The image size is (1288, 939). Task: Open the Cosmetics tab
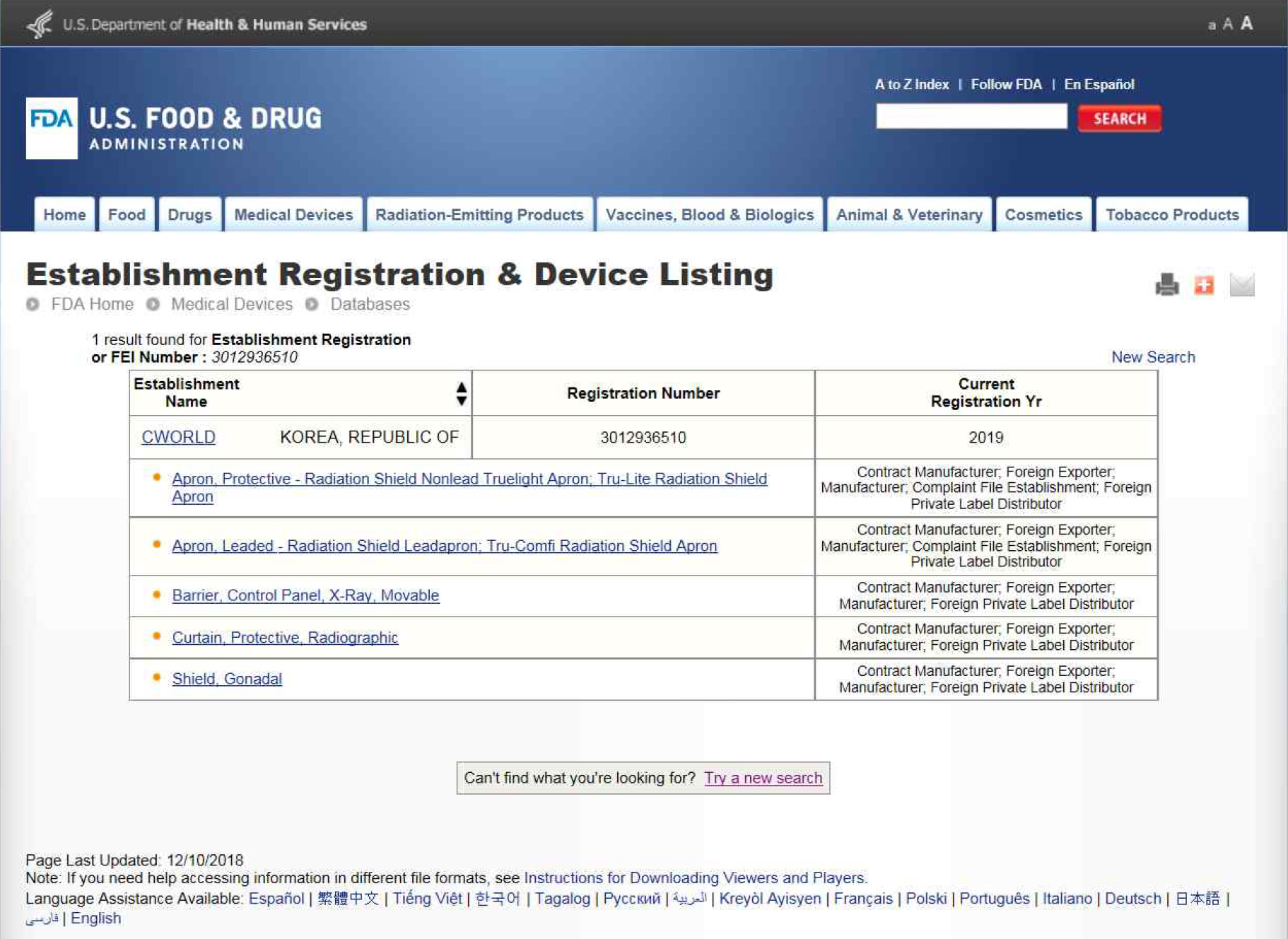coord(1043,214)
